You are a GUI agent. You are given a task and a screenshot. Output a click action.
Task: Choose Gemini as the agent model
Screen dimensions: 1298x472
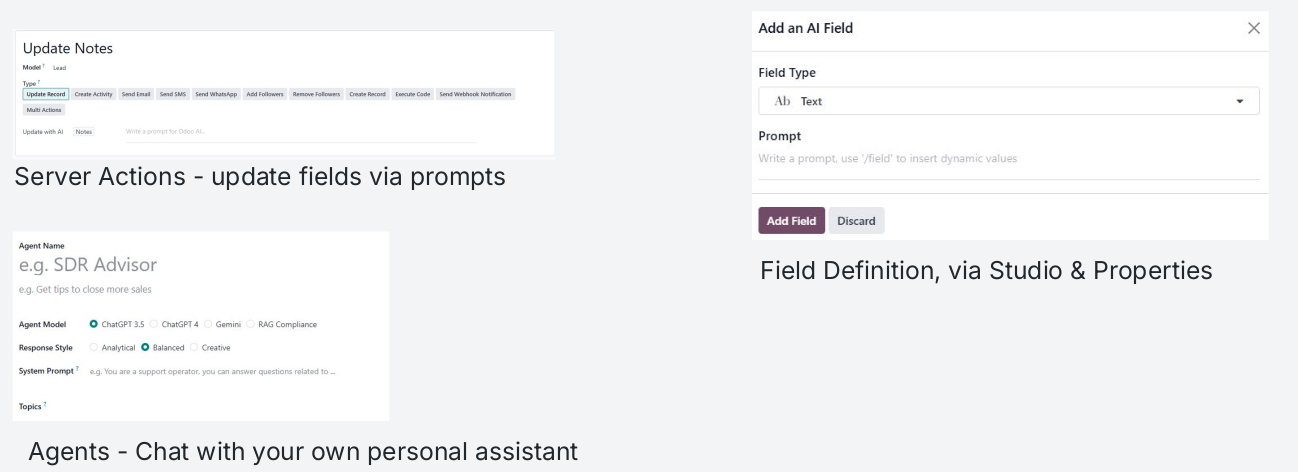point(208,324)
